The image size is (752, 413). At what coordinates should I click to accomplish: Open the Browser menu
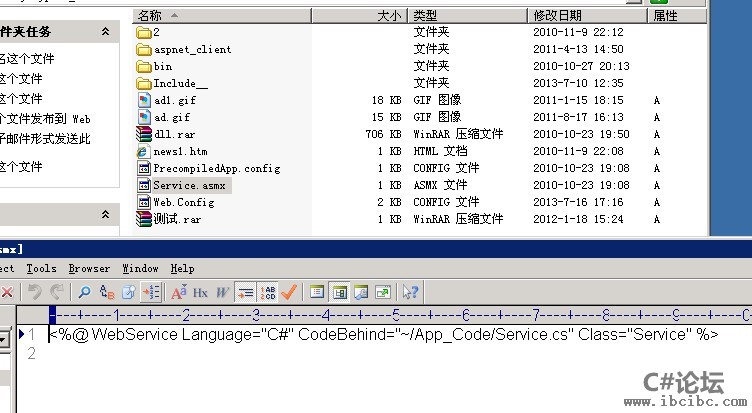click(x=89, y=269)
